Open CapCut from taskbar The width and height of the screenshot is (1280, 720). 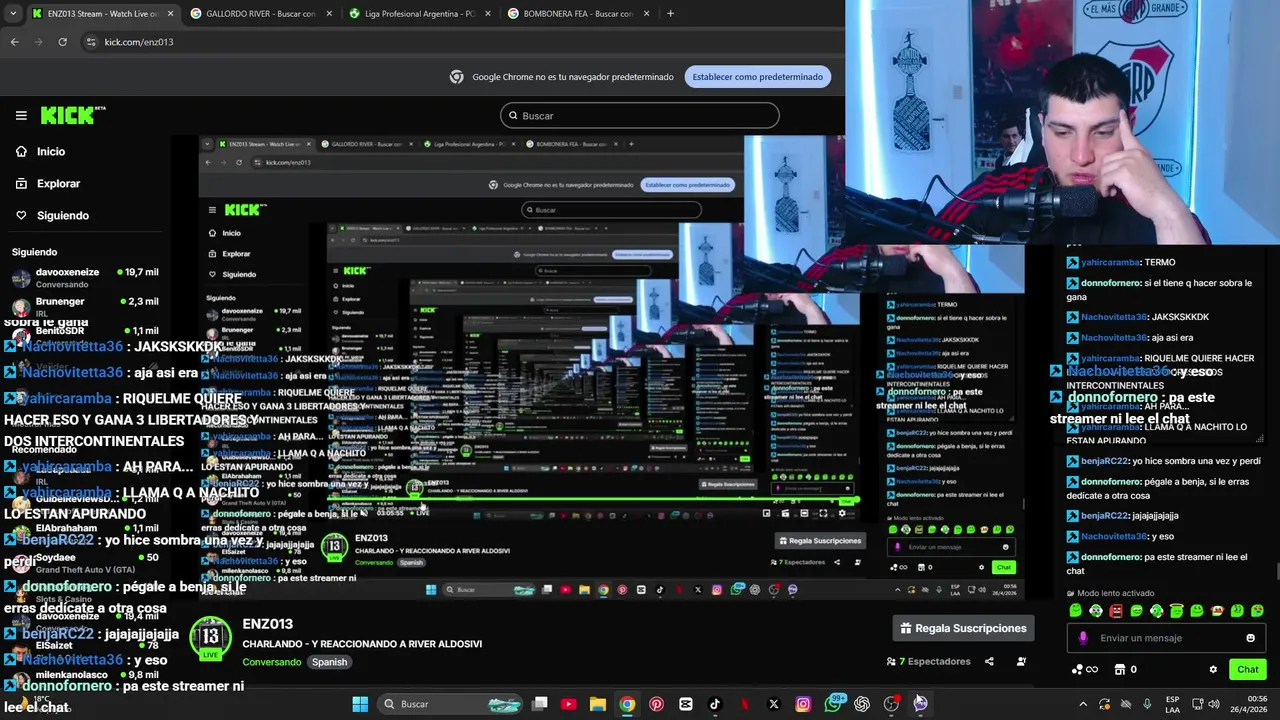(685, 704)
